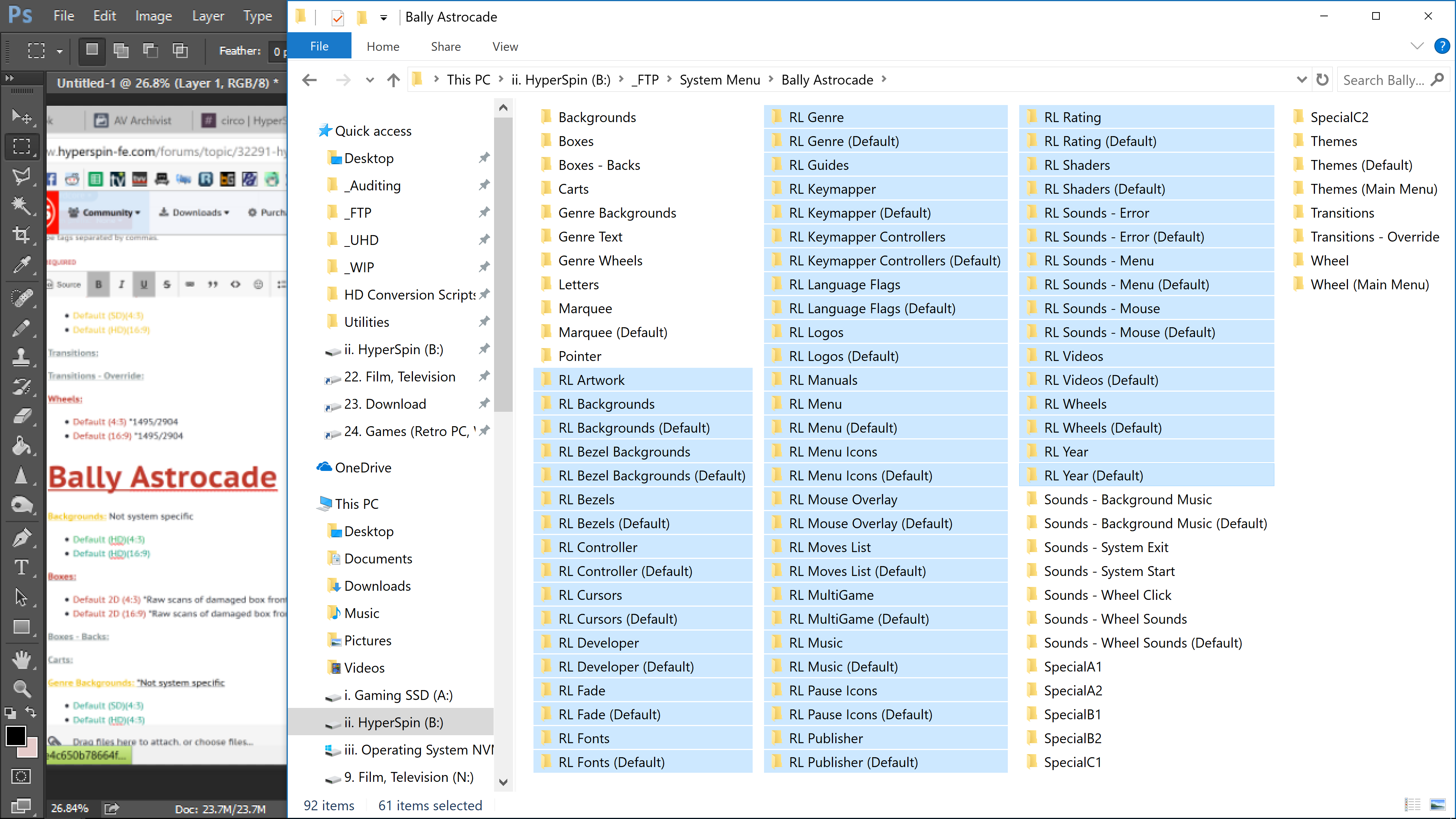Open address bar previous locations dropdown

(1302, 80)
